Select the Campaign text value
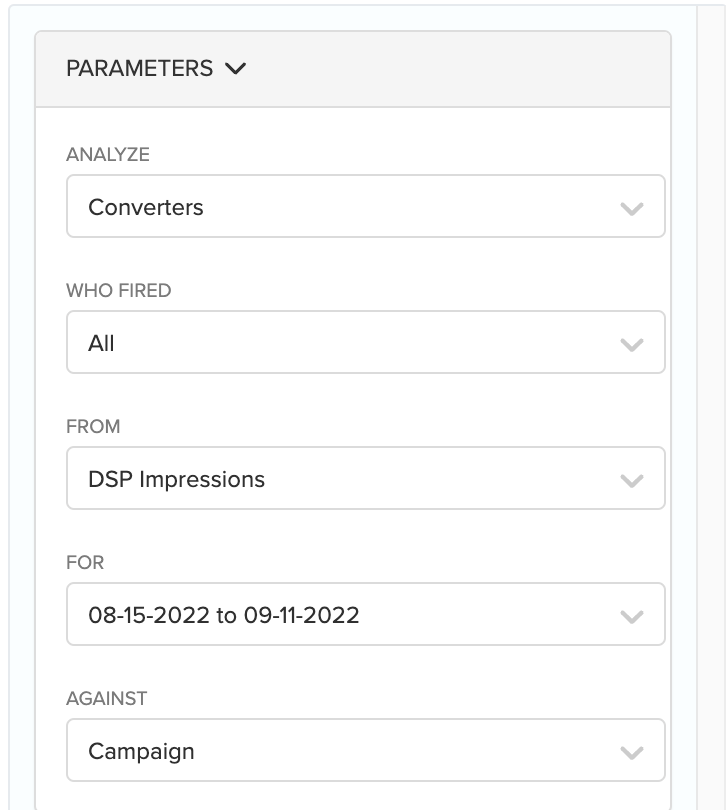Screen dimensions: 726x810 click(x=141, y=752)
